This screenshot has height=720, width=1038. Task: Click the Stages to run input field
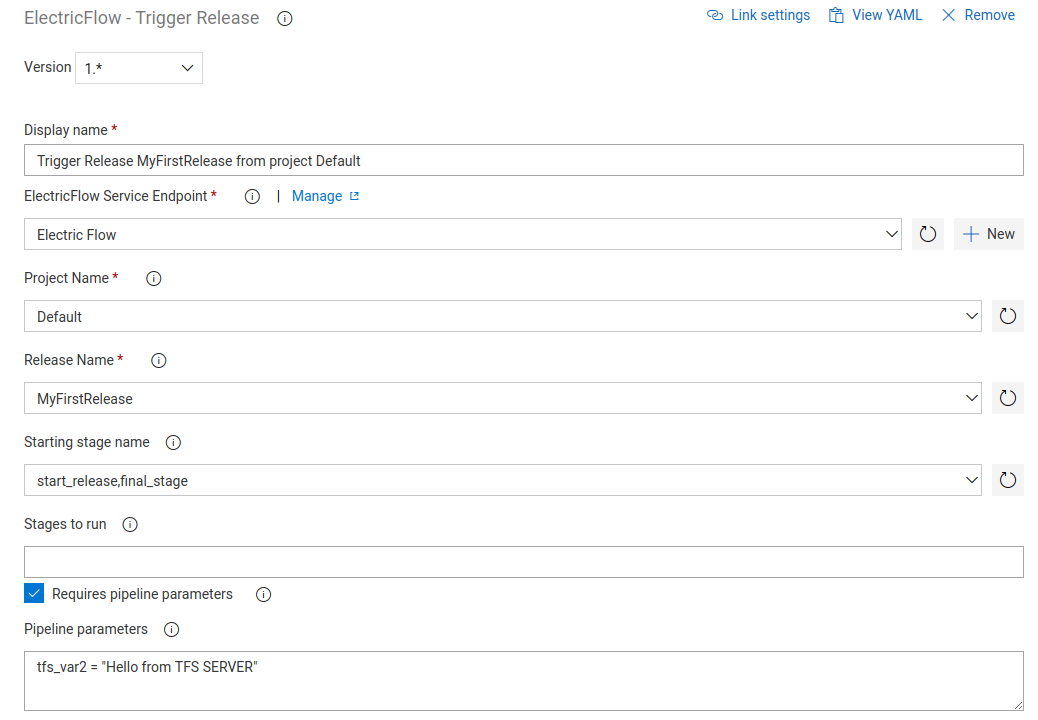524,562
